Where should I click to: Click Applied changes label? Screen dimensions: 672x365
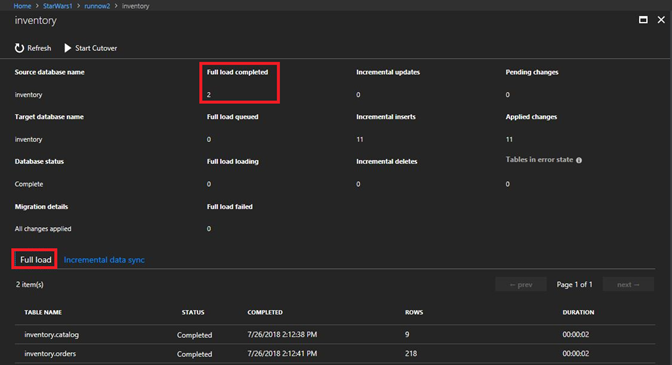531,117
